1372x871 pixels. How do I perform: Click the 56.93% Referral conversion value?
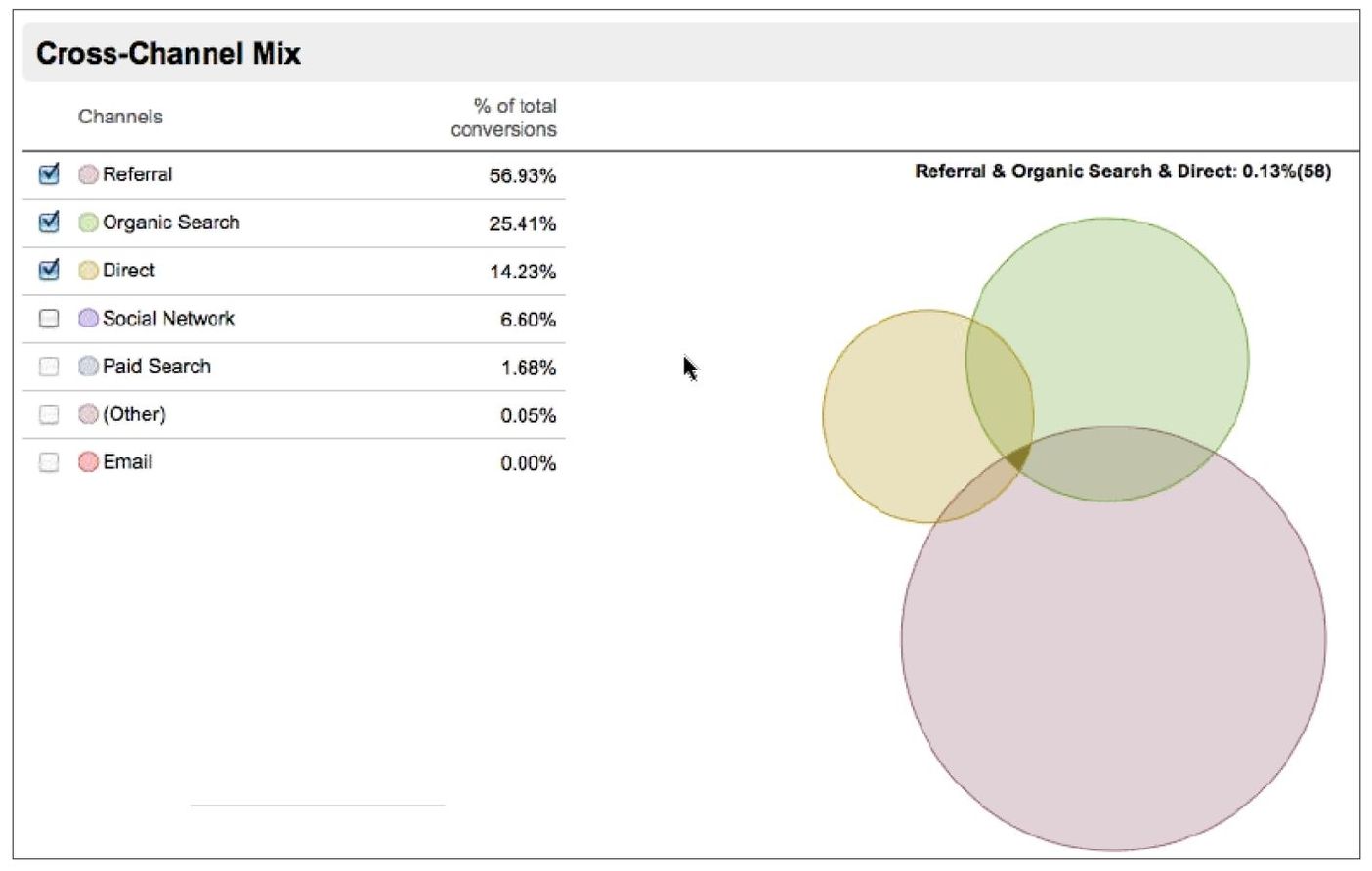pyautogui.click(x=522, y=176)
